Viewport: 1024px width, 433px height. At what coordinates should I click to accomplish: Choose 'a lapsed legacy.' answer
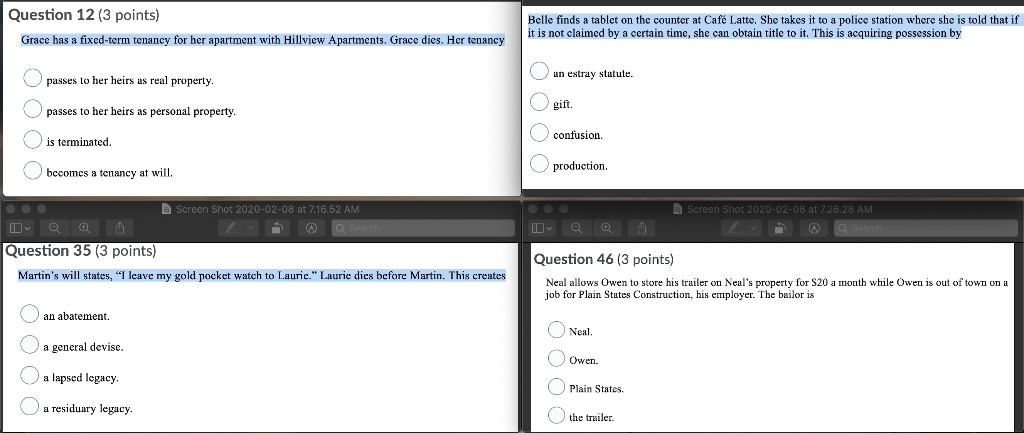click(29, 375)
